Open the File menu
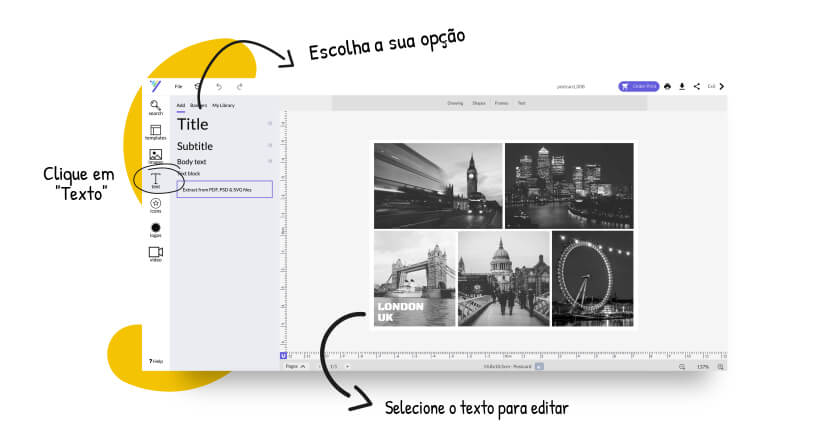This screenshot has width=834, height=430. 179,86
